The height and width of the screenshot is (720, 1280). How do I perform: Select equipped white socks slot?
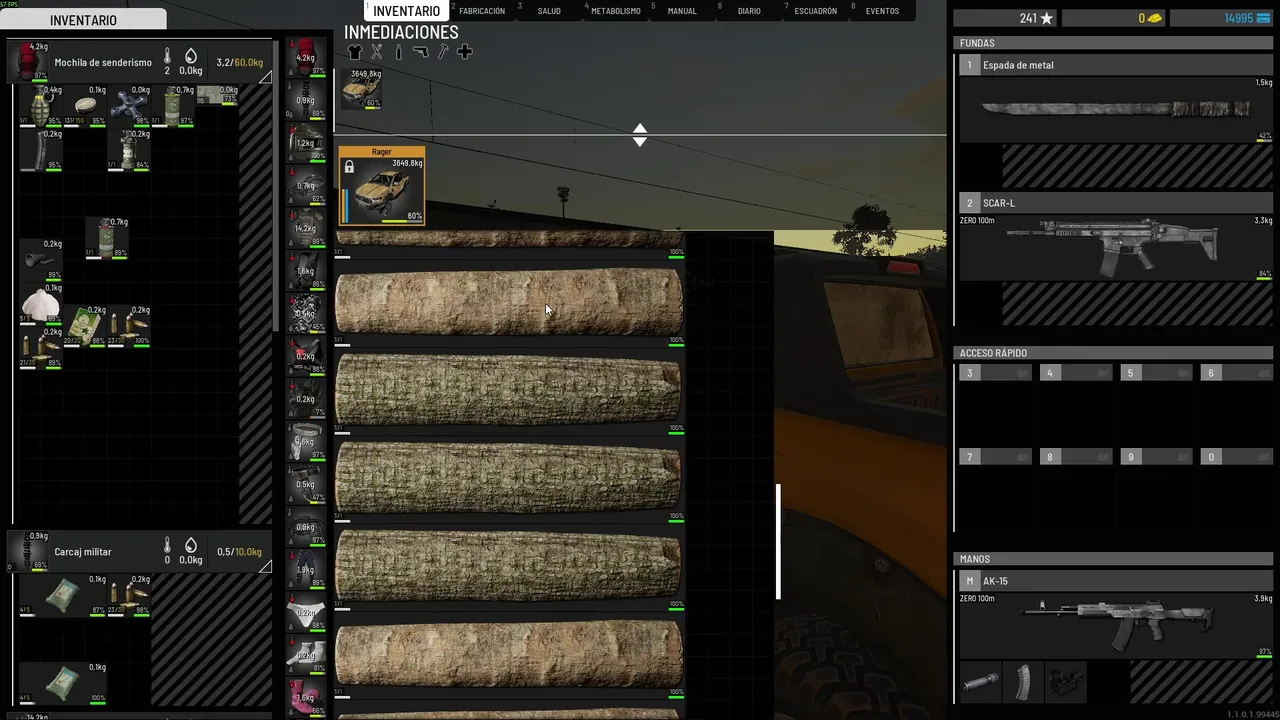pos(306,656)
